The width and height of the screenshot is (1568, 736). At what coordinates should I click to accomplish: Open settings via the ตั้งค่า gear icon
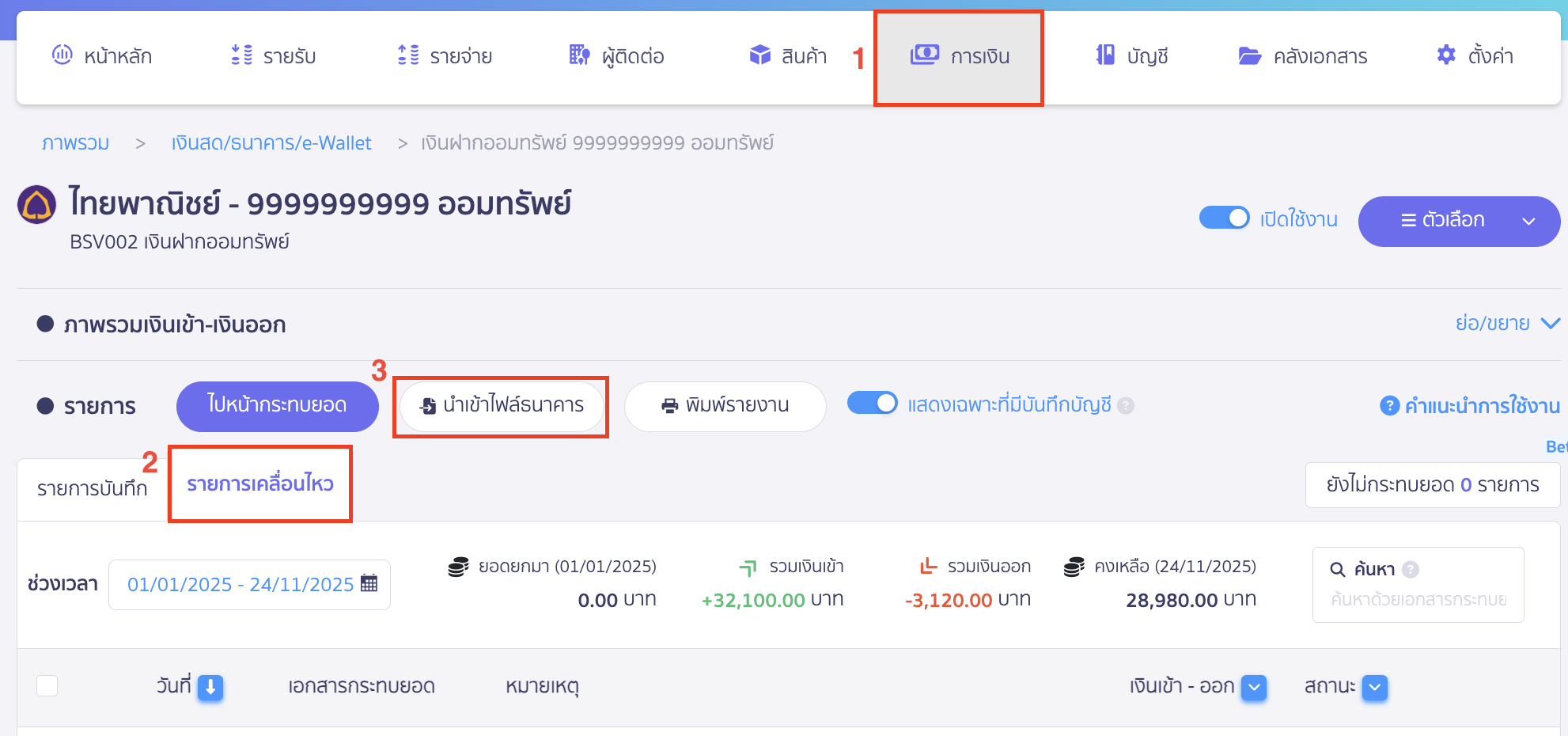click(1445, 55)
